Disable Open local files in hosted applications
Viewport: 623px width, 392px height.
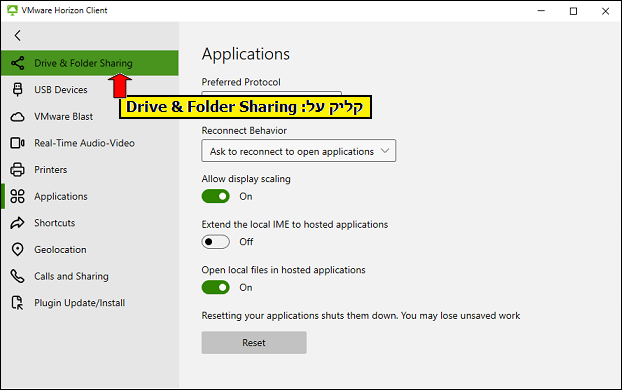[215, 287]
